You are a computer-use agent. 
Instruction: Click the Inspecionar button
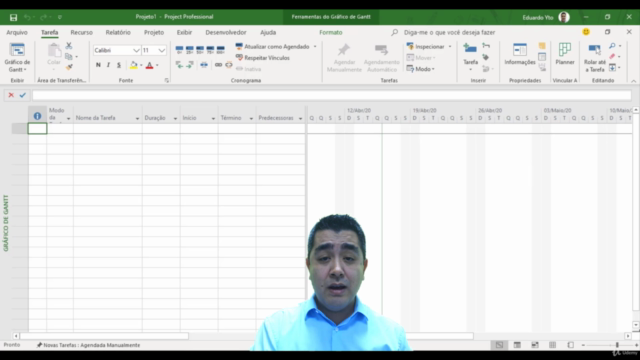[426, 47]
